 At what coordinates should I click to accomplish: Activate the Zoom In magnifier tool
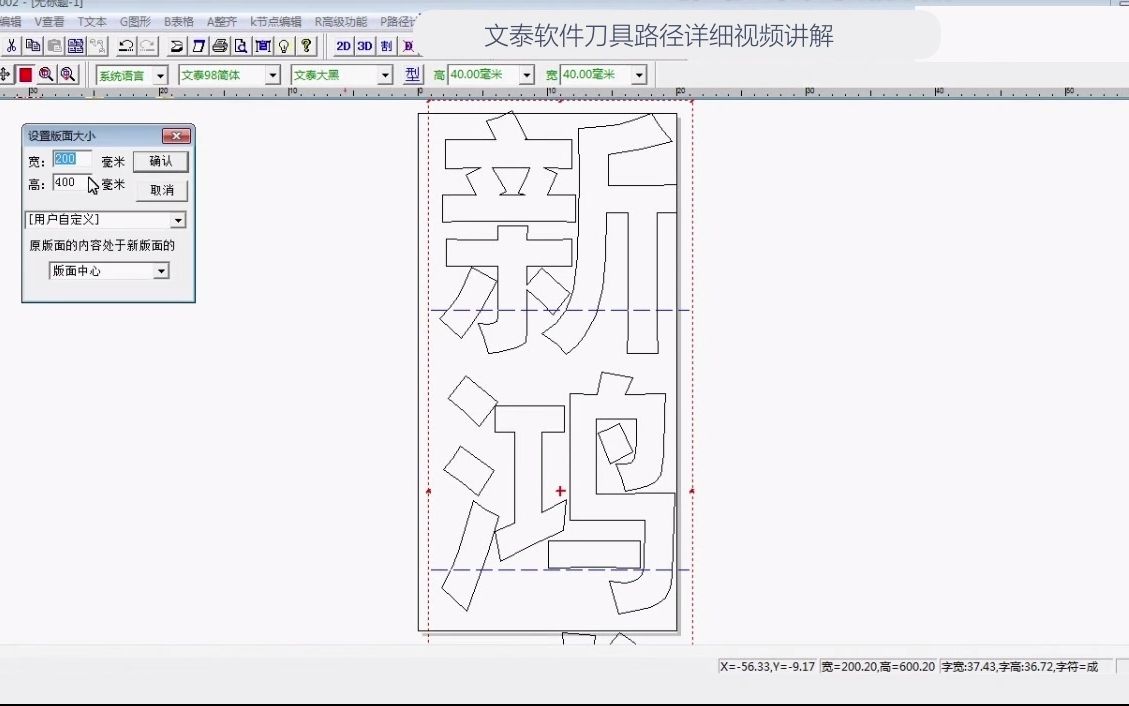coord(45,73)
